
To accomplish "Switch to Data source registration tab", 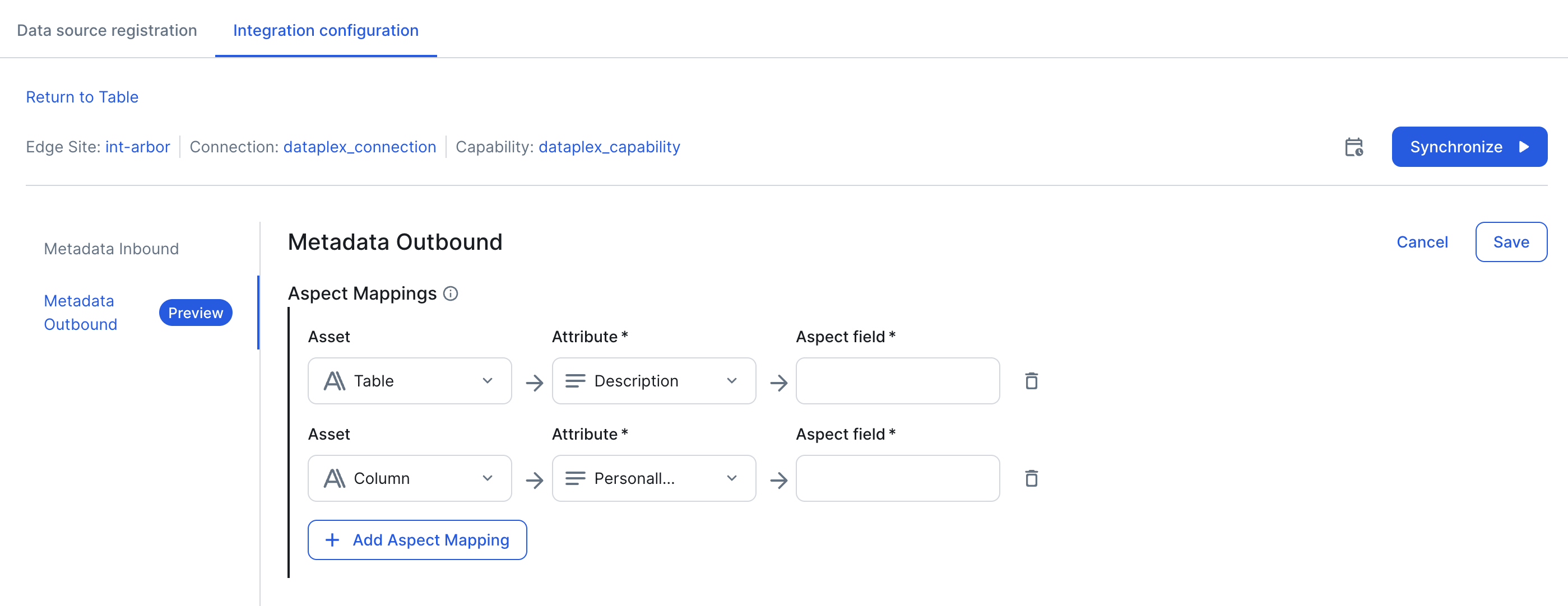I will pos(107,30).
